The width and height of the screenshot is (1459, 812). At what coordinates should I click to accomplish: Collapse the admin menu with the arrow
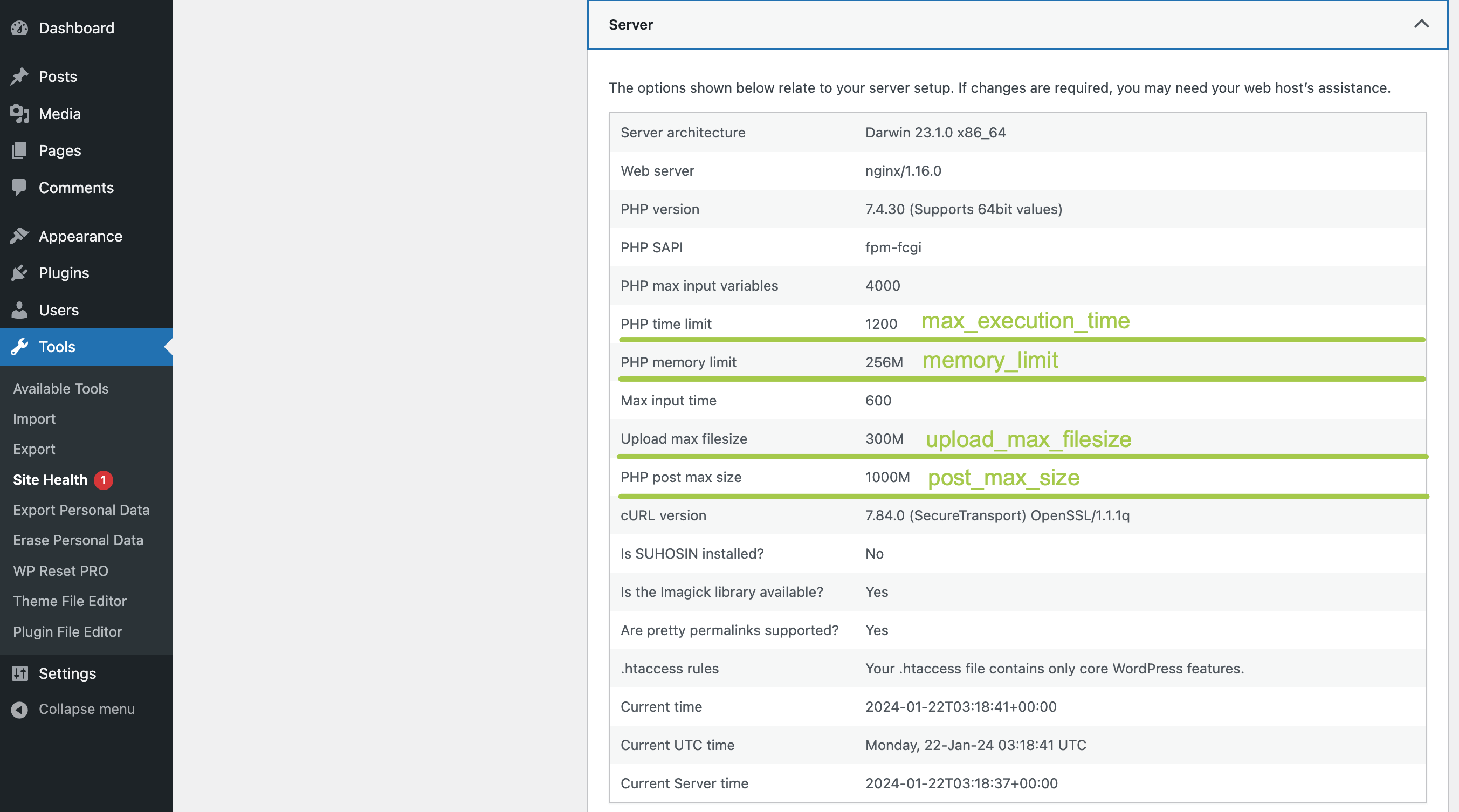(x=19, y=709)
